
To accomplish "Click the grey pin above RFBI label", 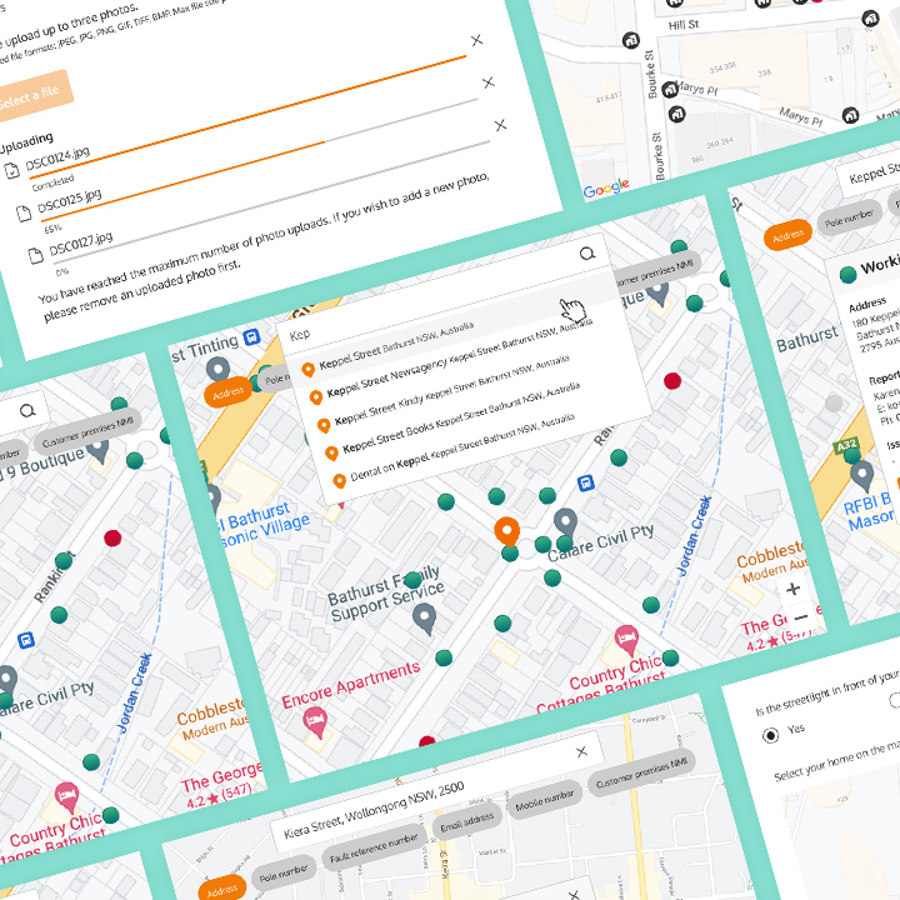I will (x=862, y=475).
